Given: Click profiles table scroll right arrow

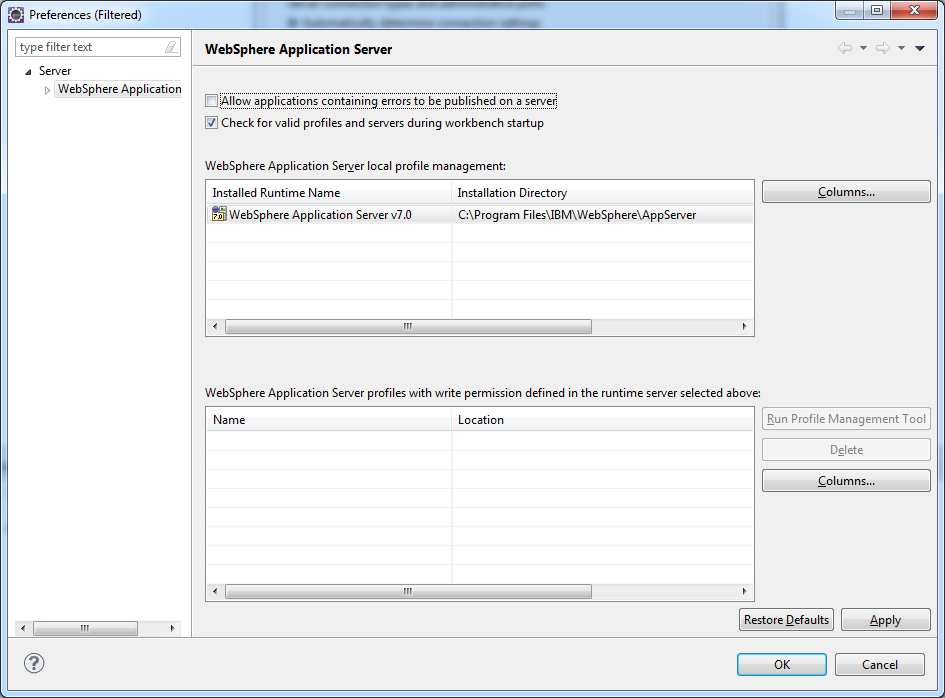Looking at the screenshot, I should pyautogui.click(x=744, y=591).
